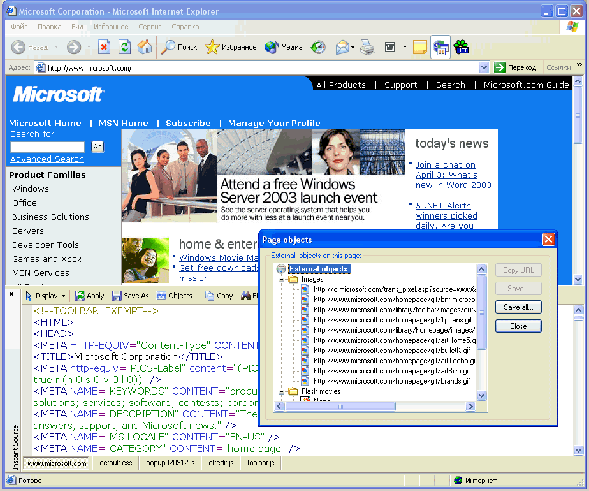Expand the Links toolbar chevron
The height and width of the screenshot is (491, 589).
579,65
